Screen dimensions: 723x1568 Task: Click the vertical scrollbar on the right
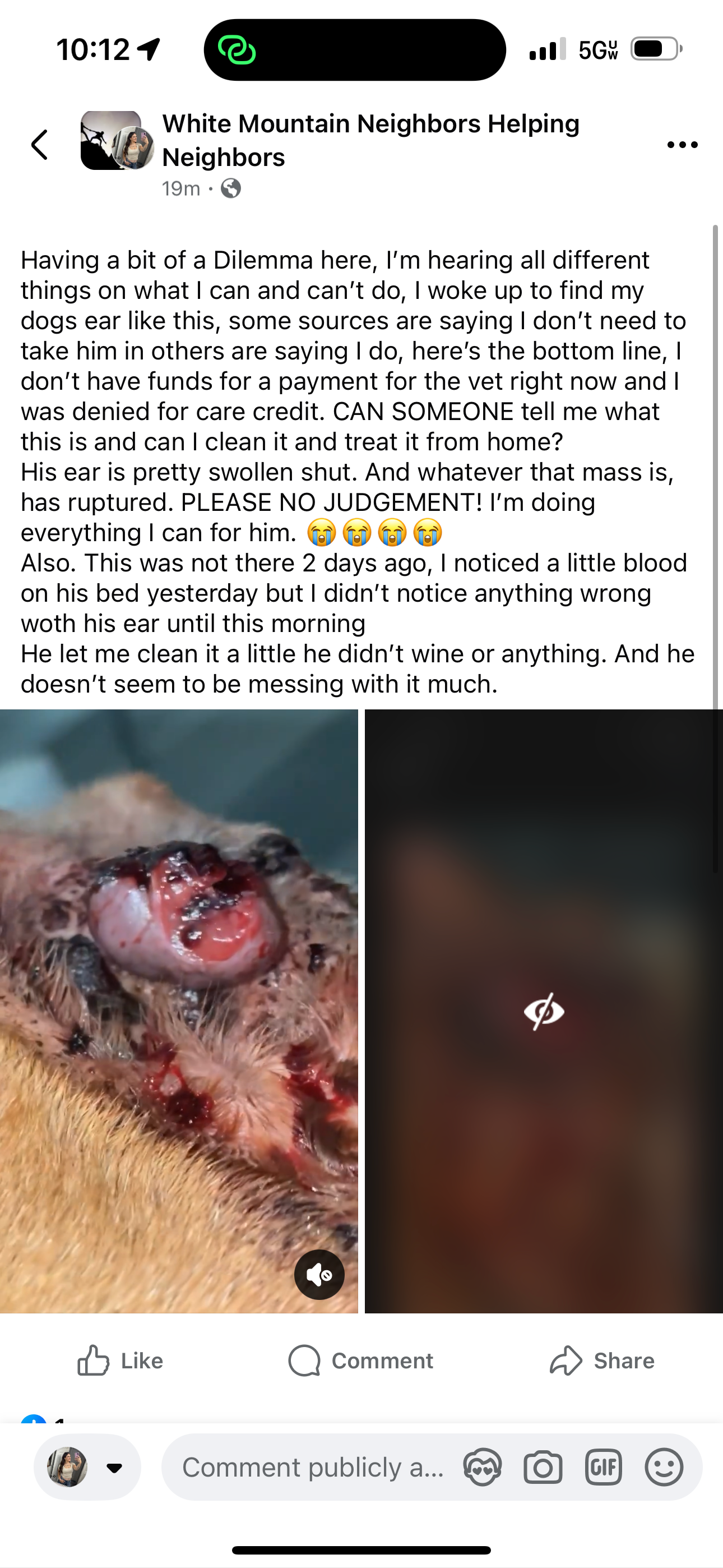tap(715, 548)
